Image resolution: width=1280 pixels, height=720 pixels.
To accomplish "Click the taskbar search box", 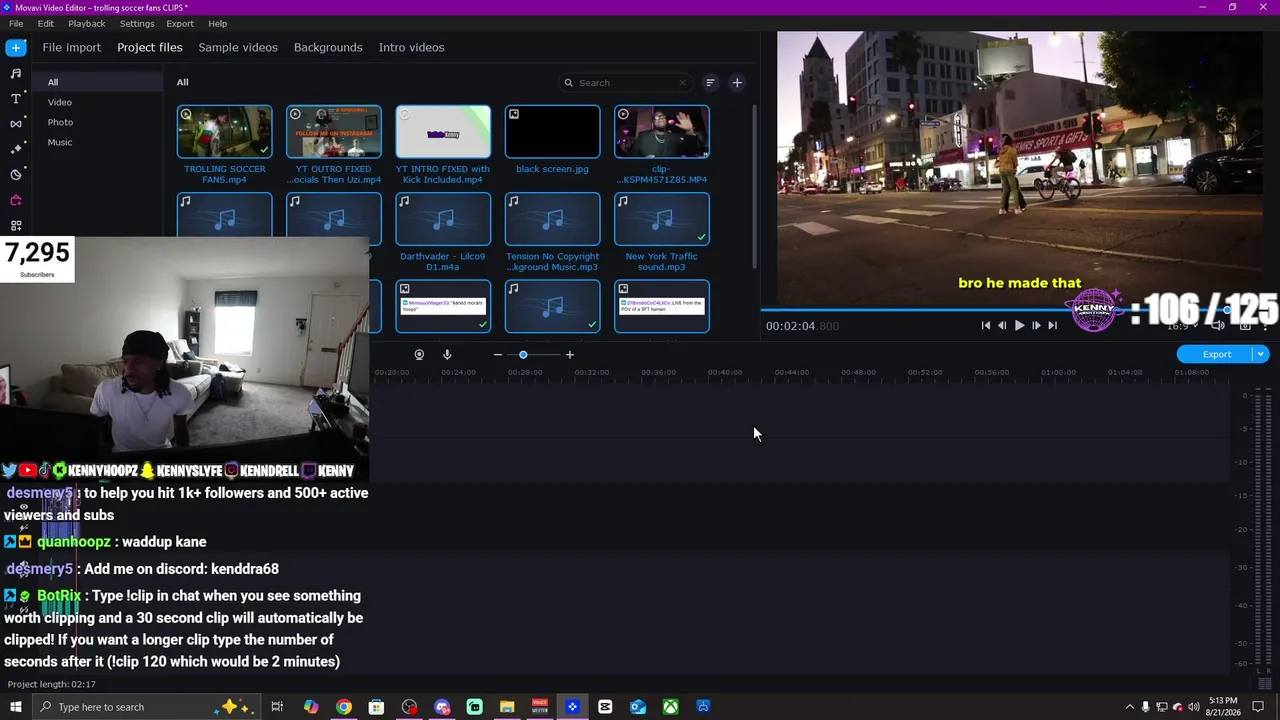I will pyautogui.click(x=145, y=707).
